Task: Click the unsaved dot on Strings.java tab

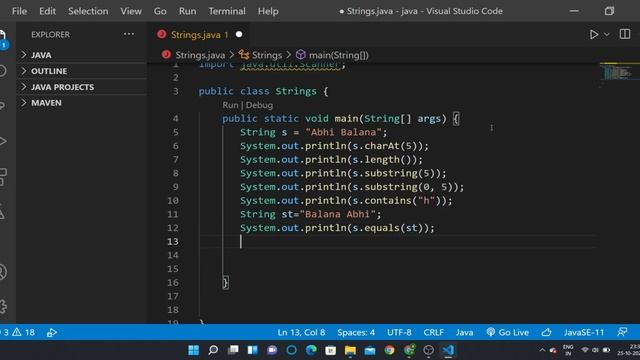Action: [239, 35]
